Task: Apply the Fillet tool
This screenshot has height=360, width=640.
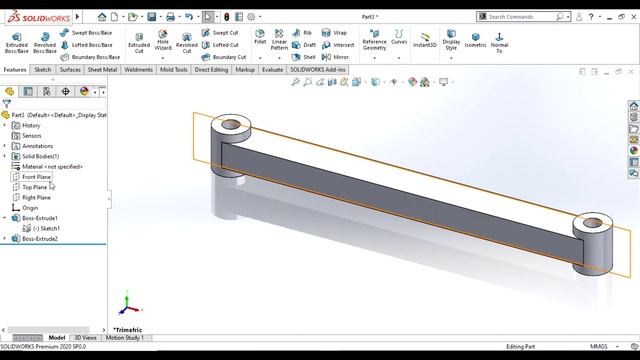Action: 260,37
